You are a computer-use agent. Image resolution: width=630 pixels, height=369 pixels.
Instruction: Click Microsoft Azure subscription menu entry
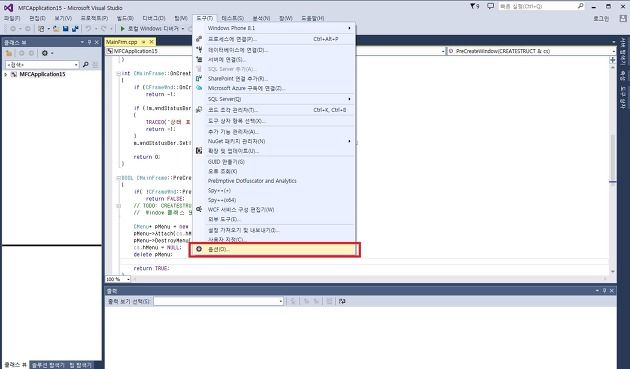(274, 88)
